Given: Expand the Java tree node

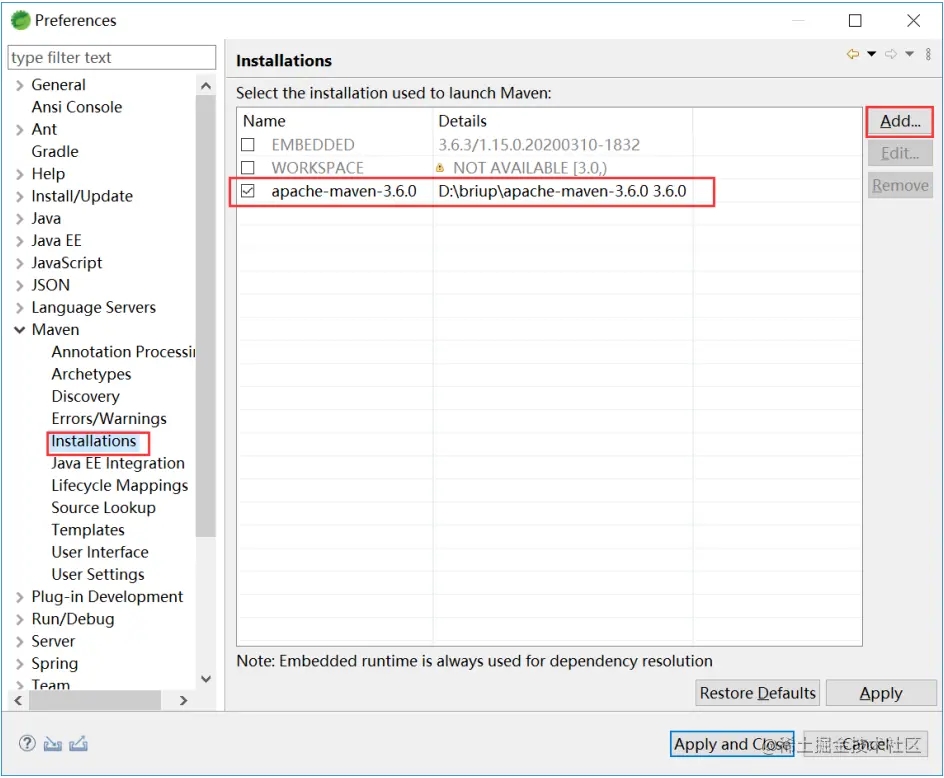Looking at the screenshot, I should 20,219.
